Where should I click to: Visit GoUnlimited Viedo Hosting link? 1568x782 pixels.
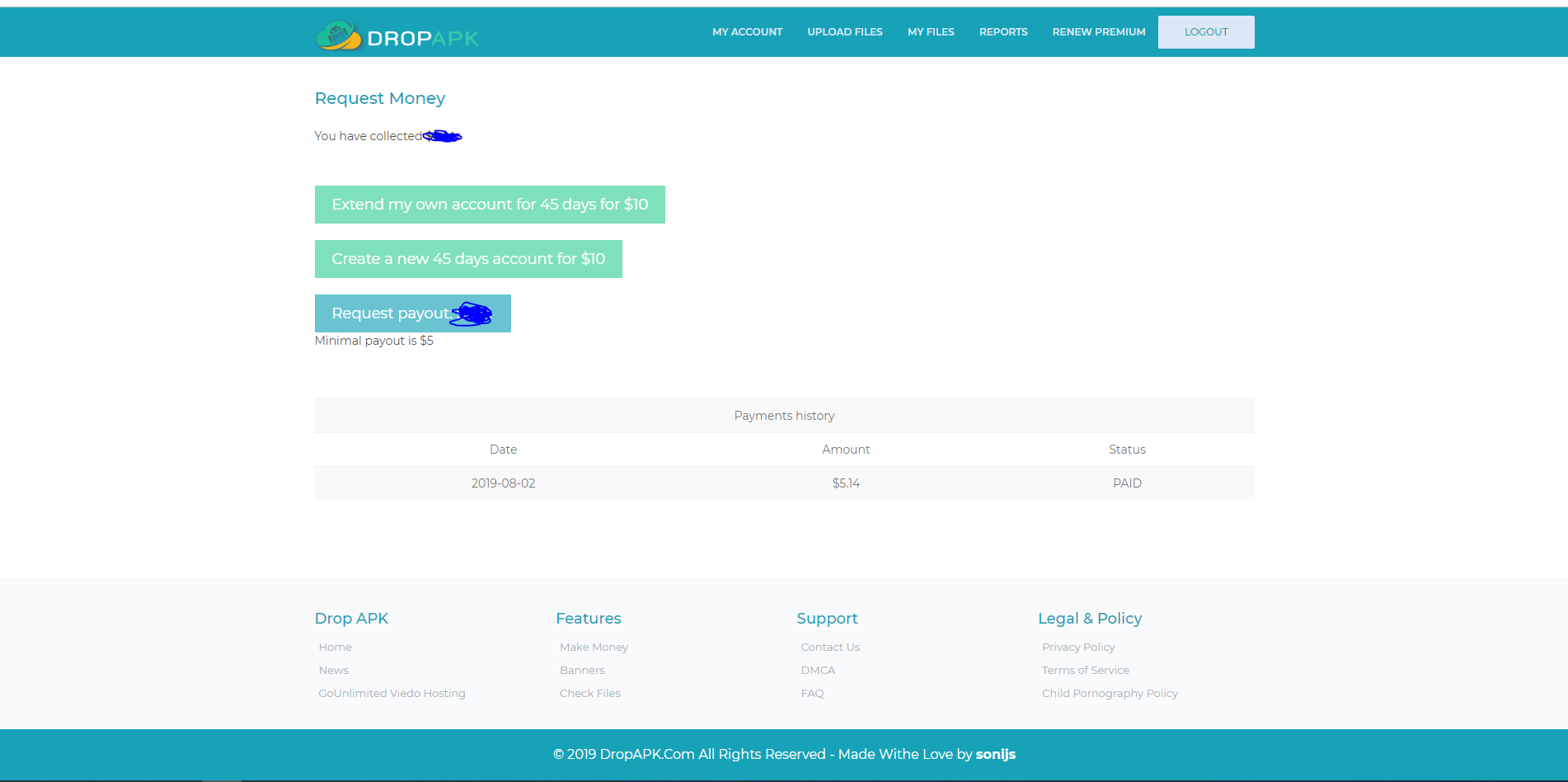point(392,694)
